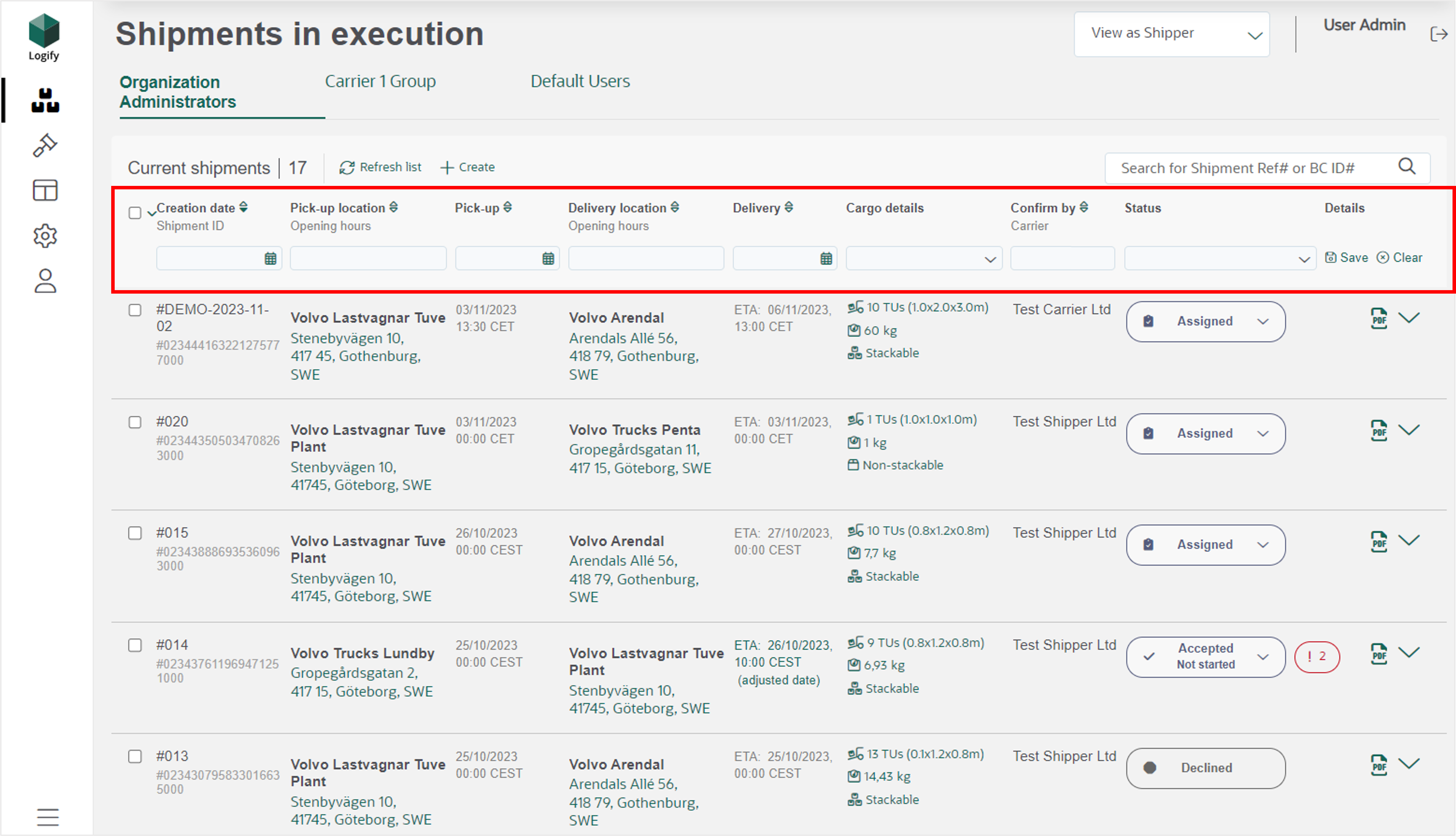Click Volvo Trucks Penta delivery location
Screen dimensions: 1456x836
click(635, 430)
